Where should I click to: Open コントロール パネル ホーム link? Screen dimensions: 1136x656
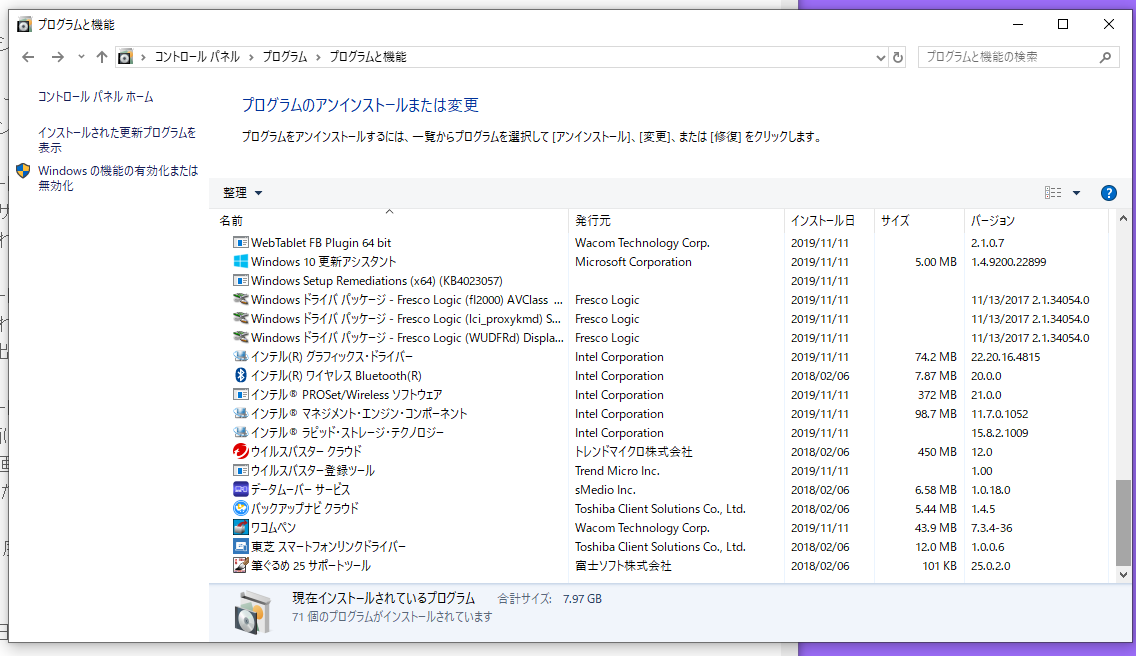click(x=96, y=97)
